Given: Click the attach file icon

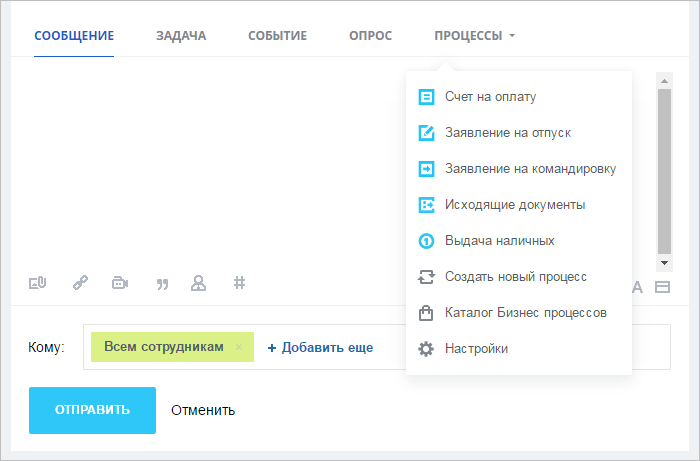Looking at the screenshot, I should (x=38, y=283).
